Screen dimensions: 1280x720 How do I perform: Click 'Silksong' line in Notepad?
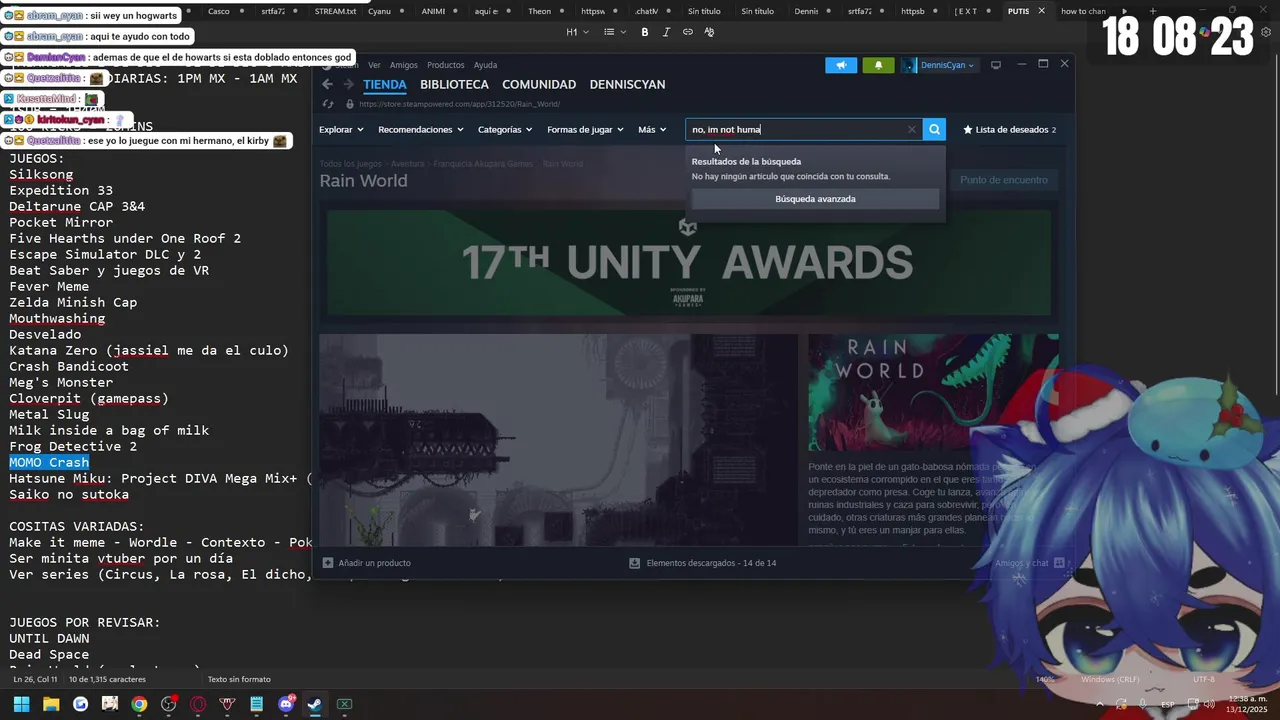(41, 175)
